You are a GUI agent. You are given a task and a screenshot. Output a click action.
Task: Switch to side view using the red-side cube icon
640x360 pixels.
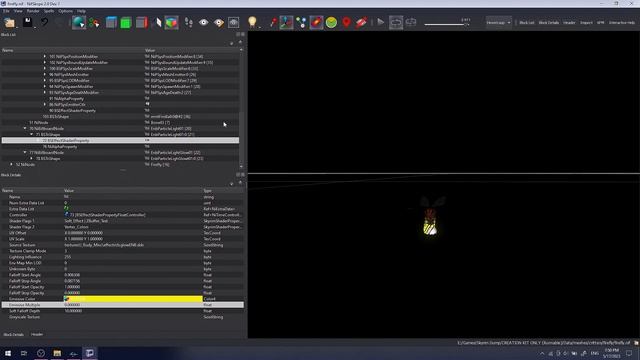point(141,22)
